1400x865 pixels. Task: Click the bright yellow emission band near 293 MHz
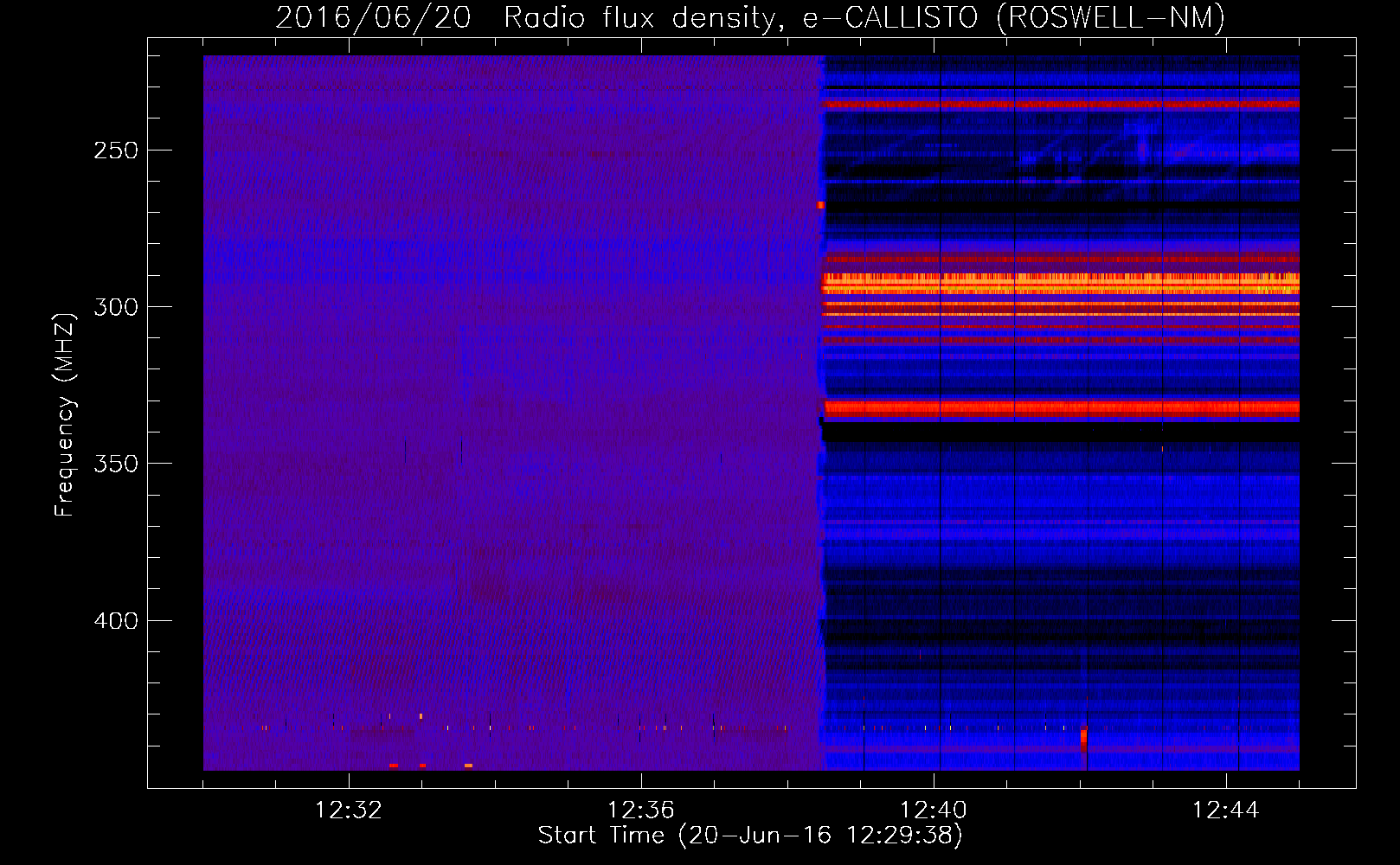1061,284
